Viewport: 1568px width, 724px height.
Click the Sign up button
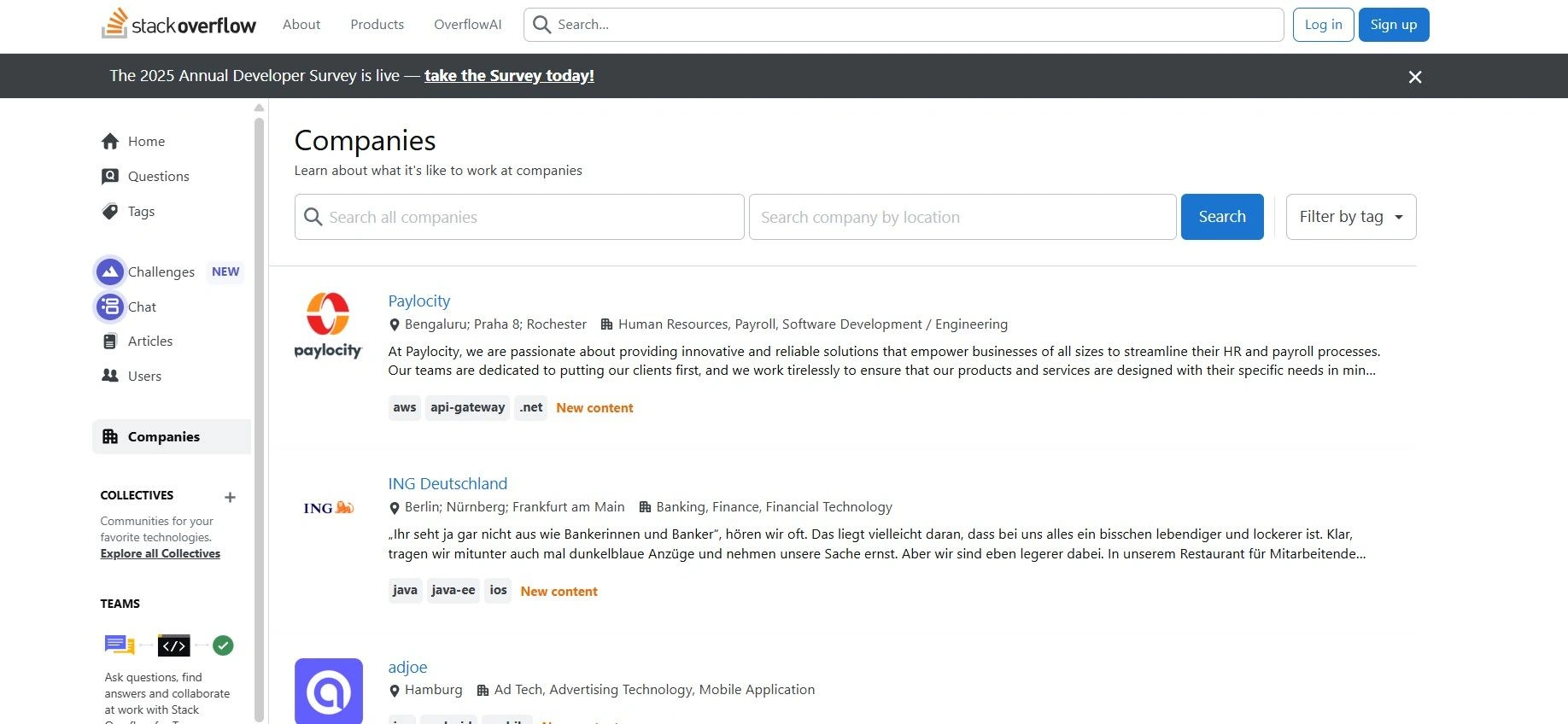(x=1393, y=24)
